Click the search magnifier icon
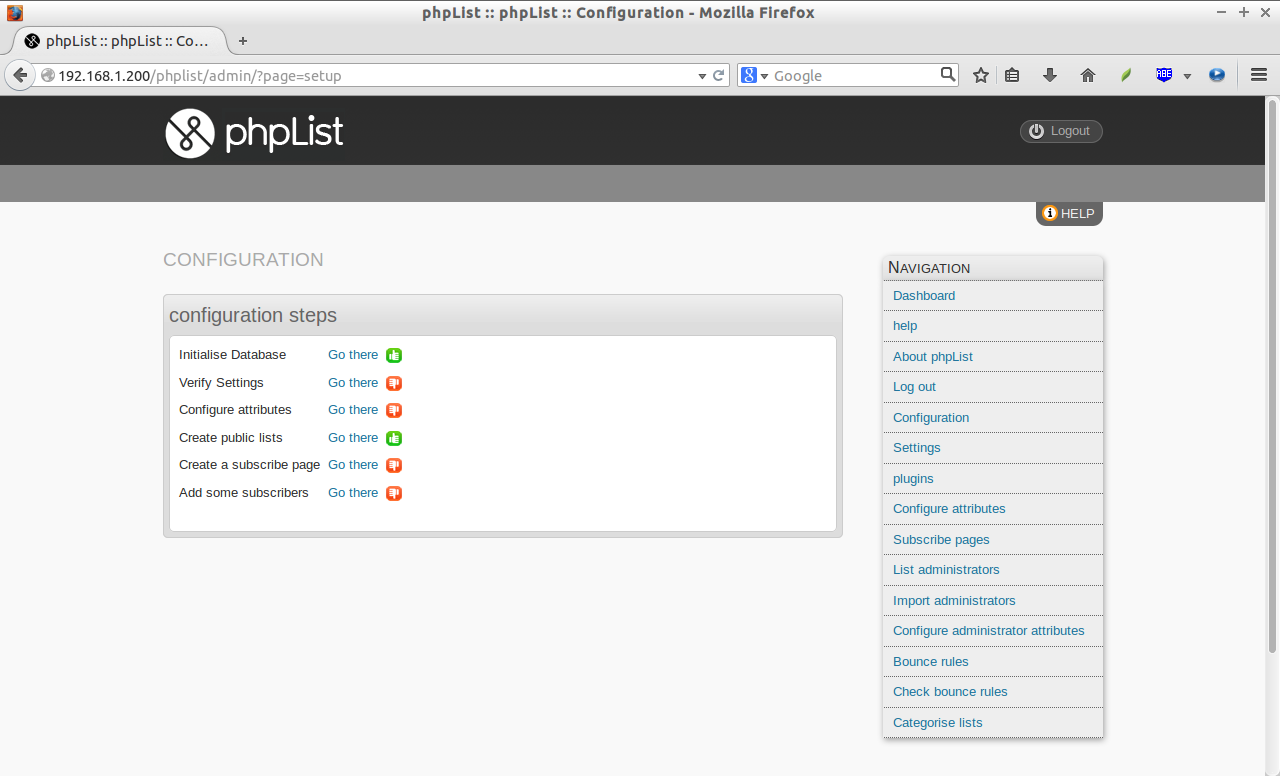Screen dimensions: 1280x776 (948, 74)
